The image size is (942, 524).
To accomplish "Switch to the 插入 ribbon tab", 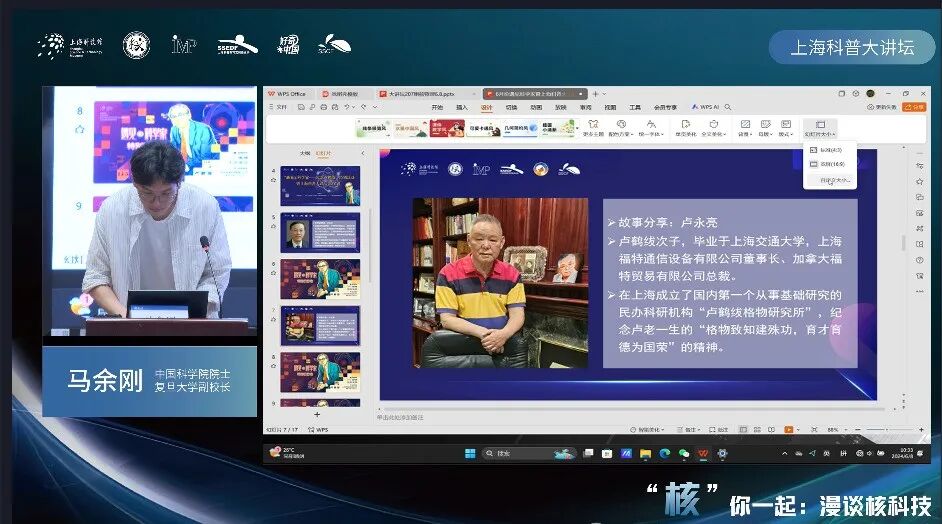I will pos(461,108).
